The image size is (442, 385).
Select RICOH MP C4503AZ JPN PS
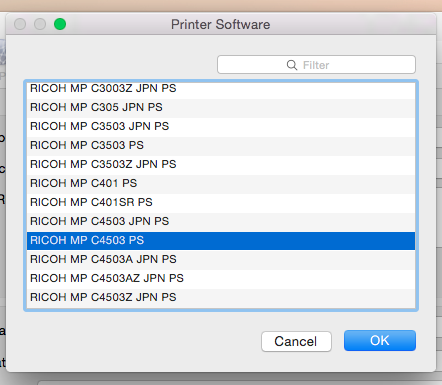point(221,279)
